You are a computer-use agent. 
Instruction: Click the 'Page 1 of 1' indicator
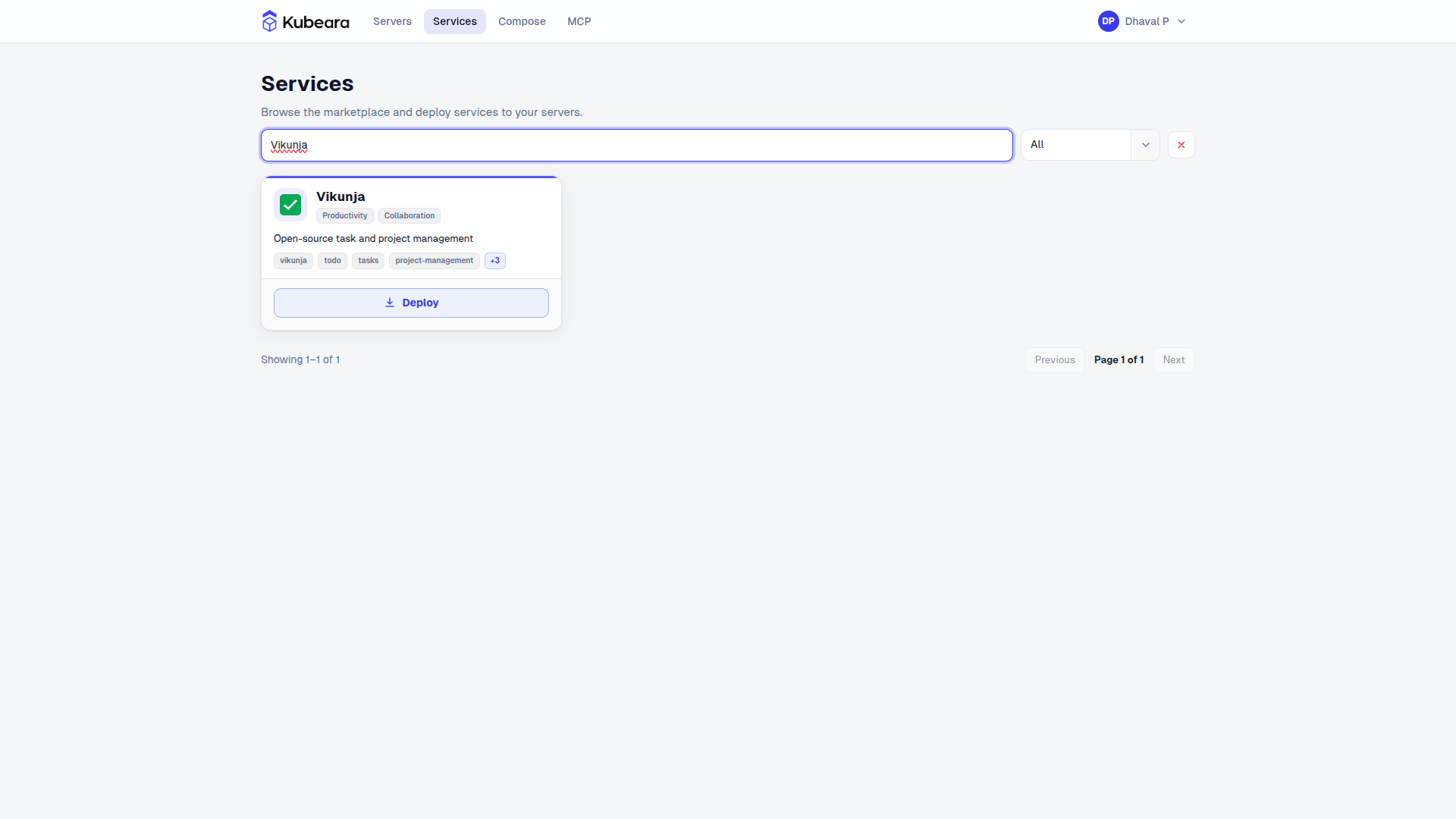(x=1119, y=360)
